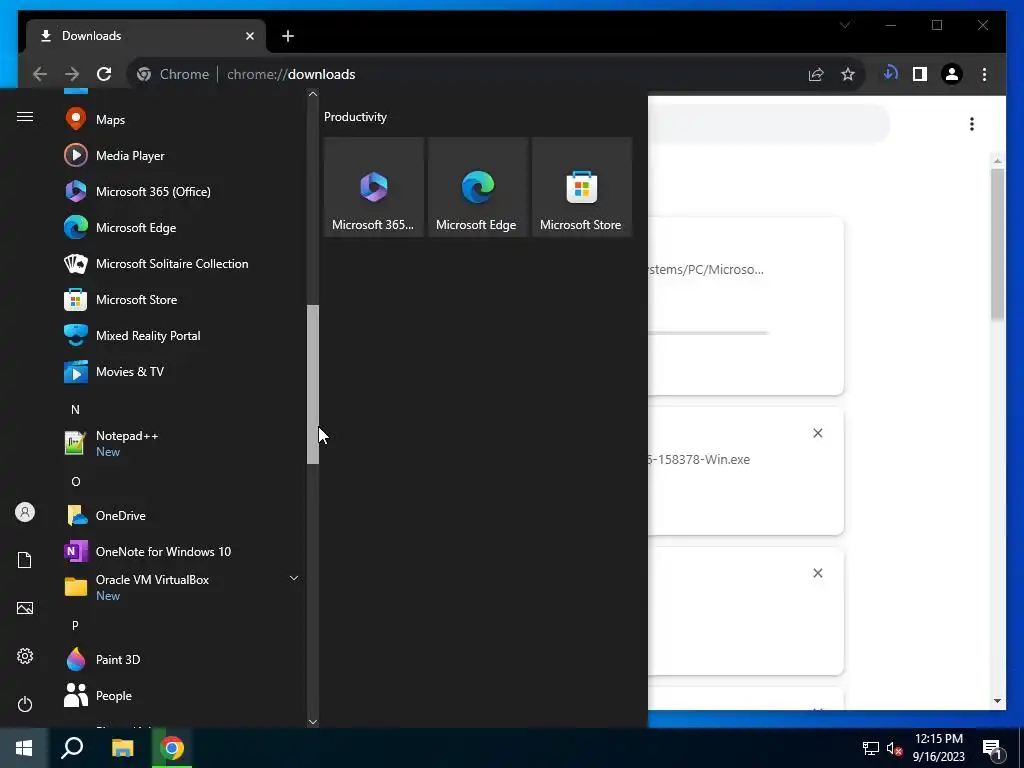Screen dimensions: 1024x768
Task: Expand the Start menu hamburger button
Action: (25, 116)
